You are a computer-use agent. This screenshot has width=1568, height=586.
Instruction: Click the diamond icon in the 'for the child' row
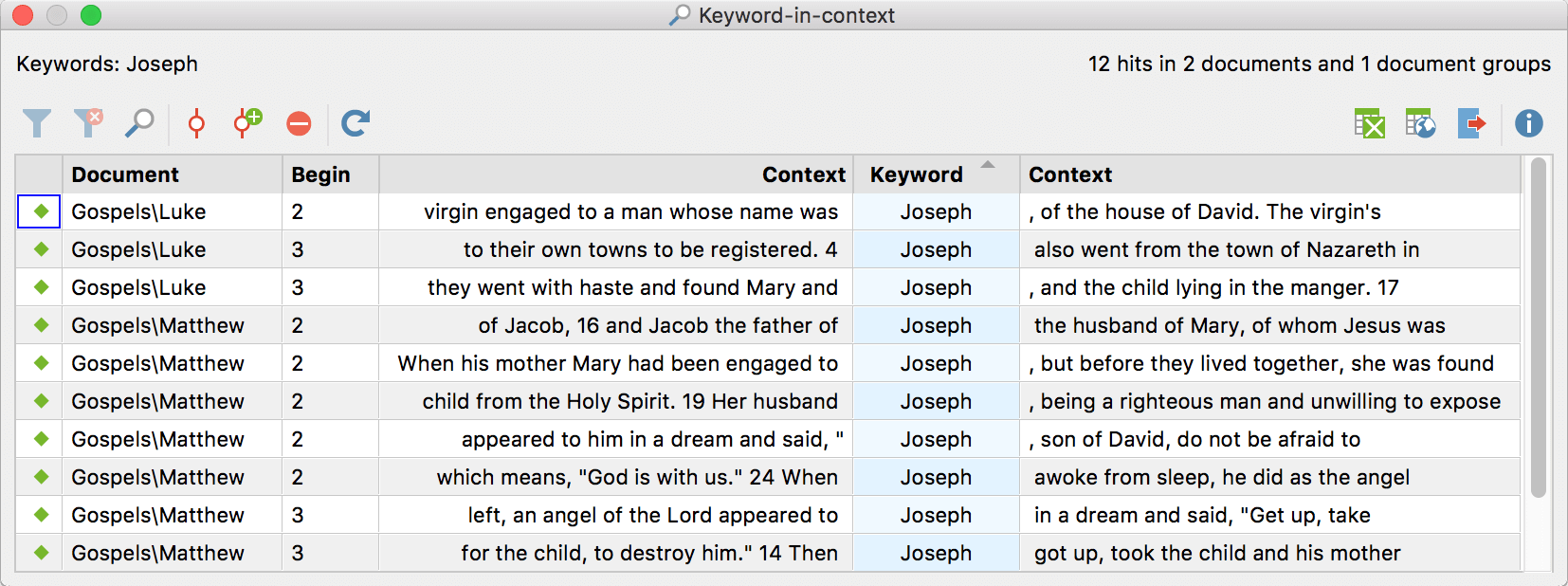(x=41, y=553)
